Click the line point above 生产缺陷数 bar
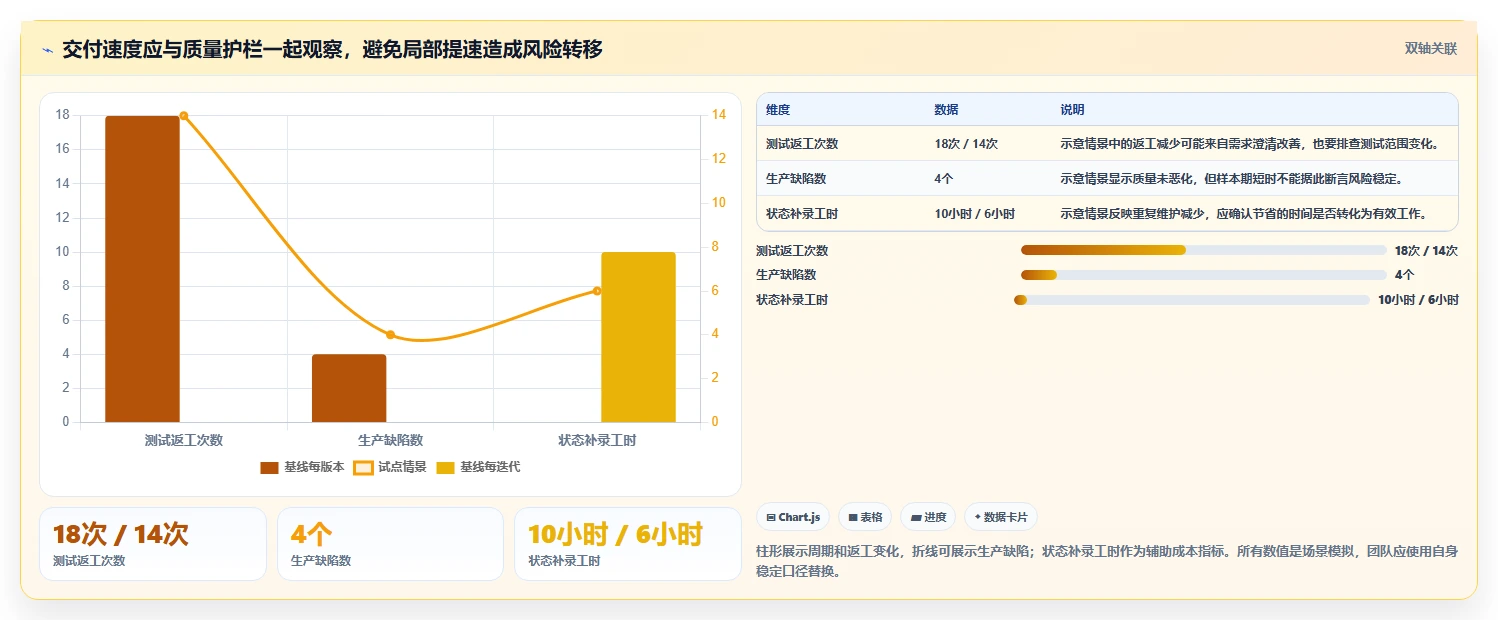Image resolution: width=1498 pixels, height=620 pixels. click(x=391, y=335)
